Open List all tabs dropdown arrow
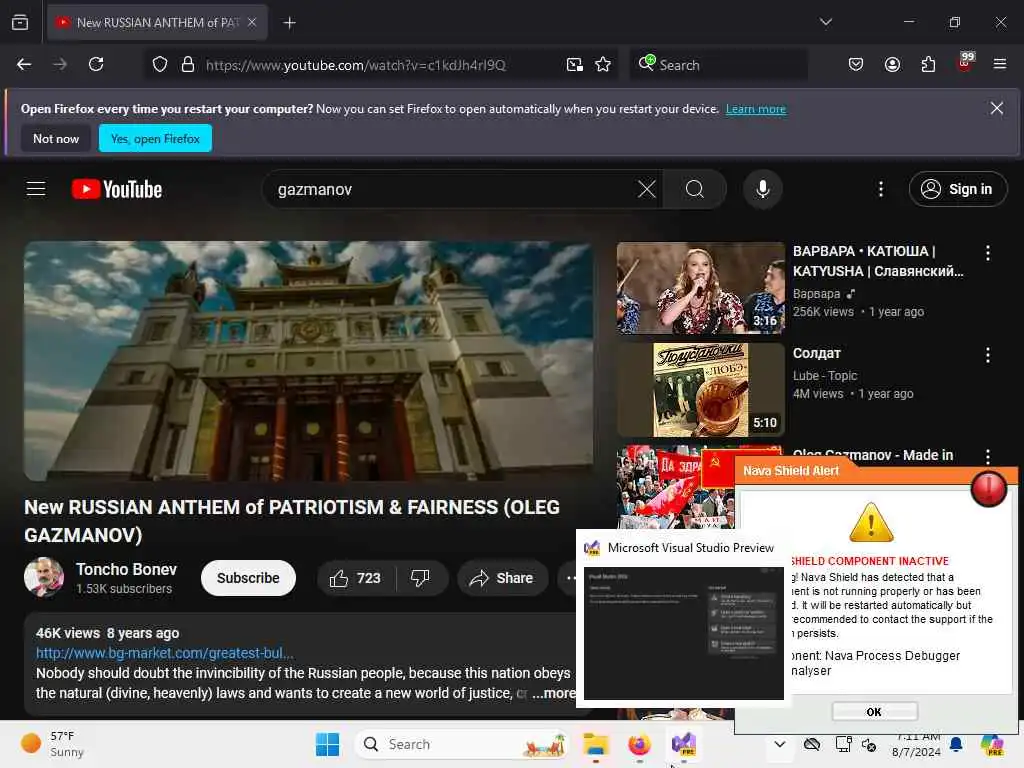1024x768 pixels. (825, 22)
